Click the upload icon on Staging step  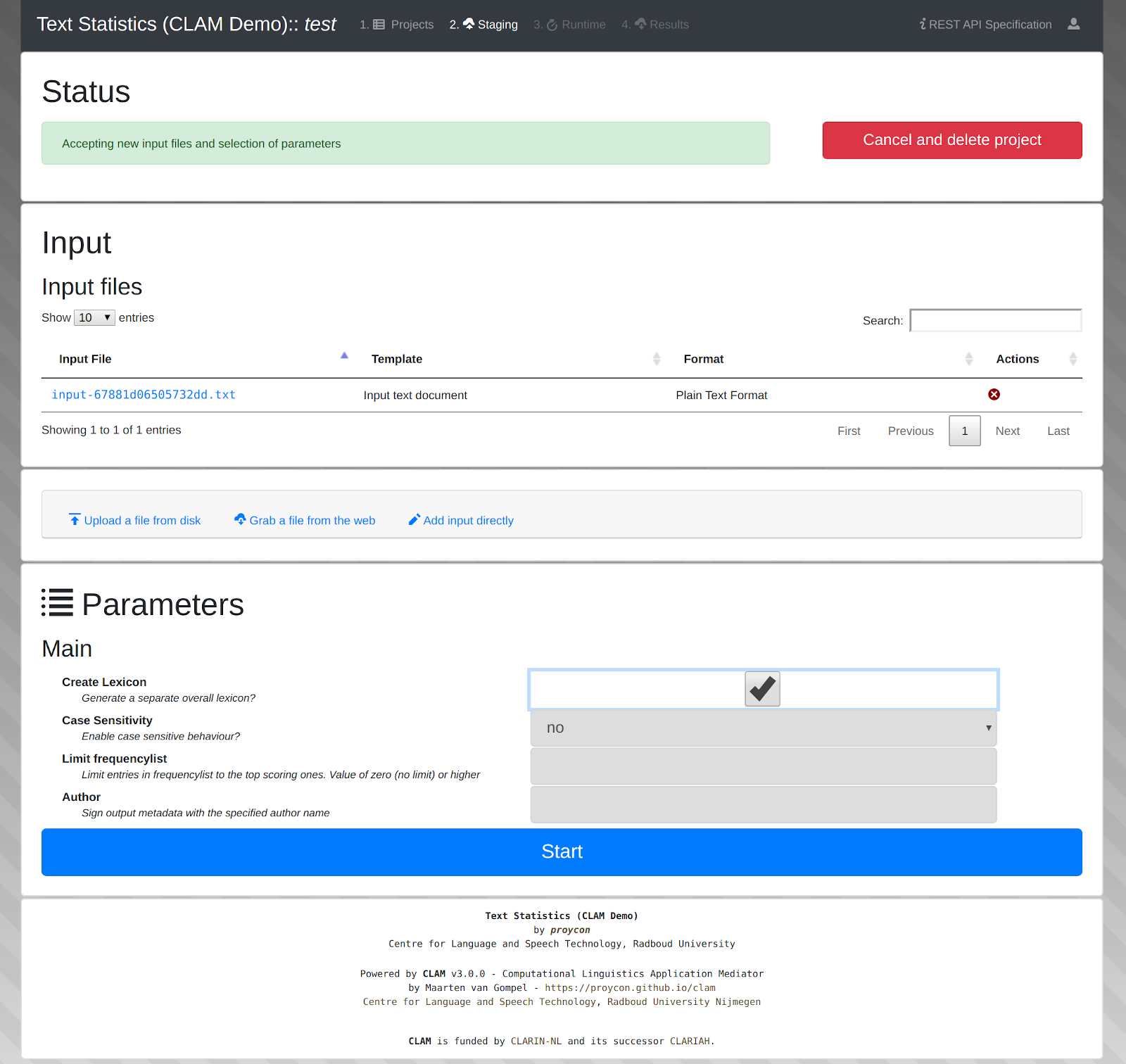[470, 23]
